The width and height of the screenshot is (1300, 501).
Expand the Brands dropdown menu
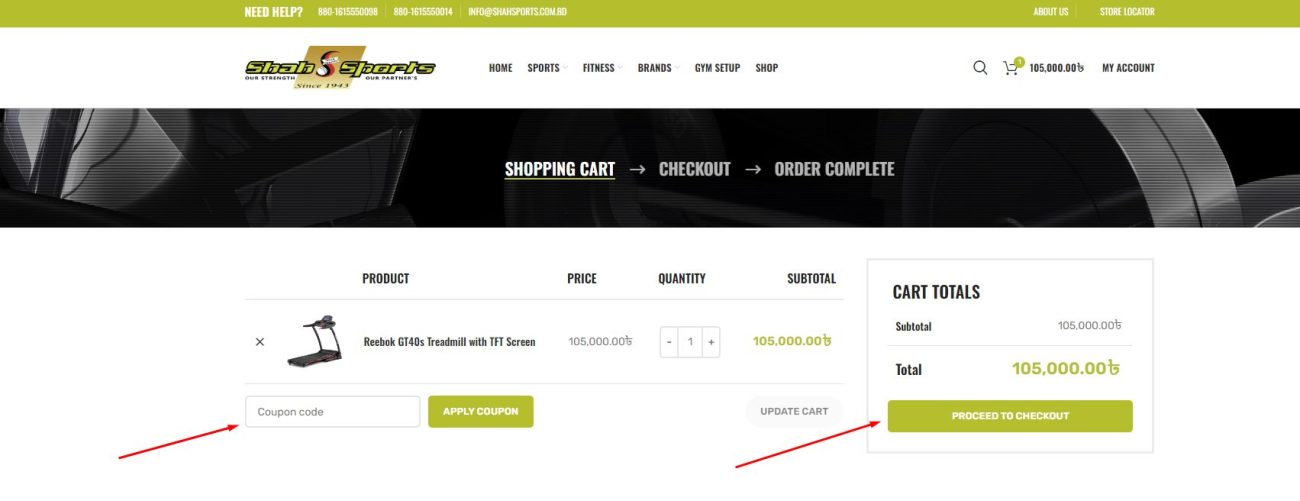(x=658, y=68)
